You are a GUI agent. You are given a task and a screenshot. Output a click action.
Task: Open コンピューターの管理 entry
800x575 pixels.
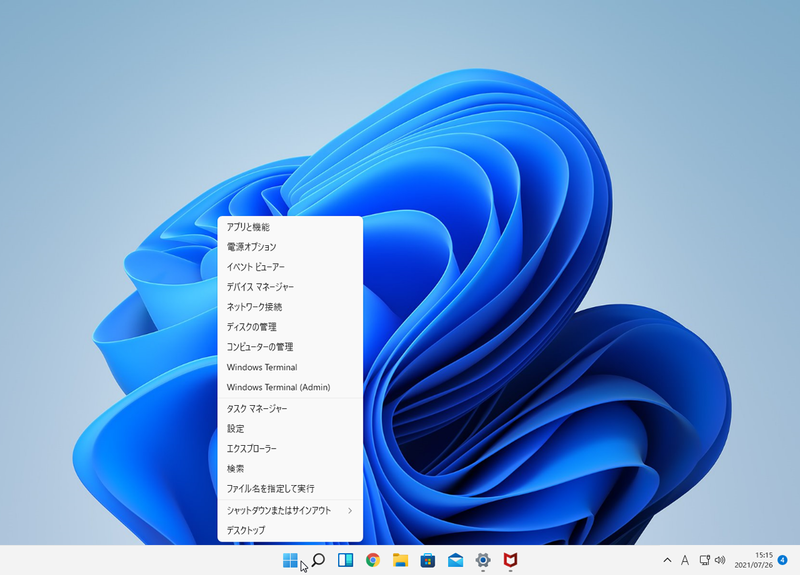click(290, 347)
